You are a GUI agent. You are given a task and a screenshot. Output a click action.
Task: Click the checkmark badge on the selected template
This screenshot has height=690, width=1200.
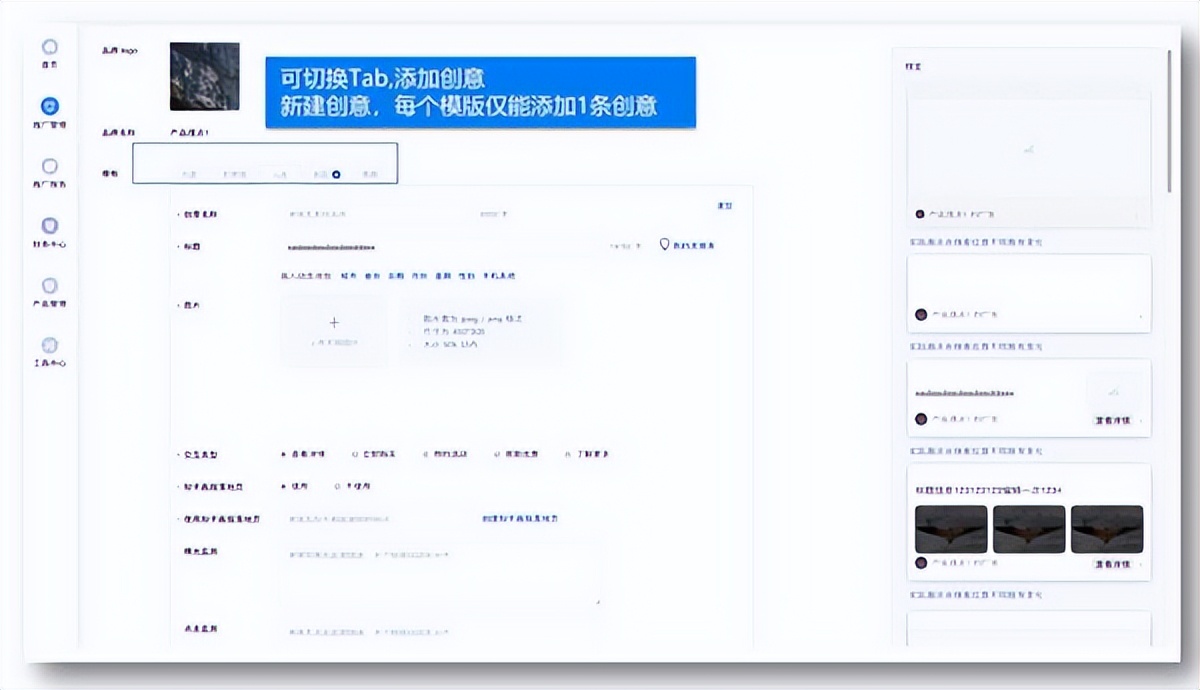point(335,173)
